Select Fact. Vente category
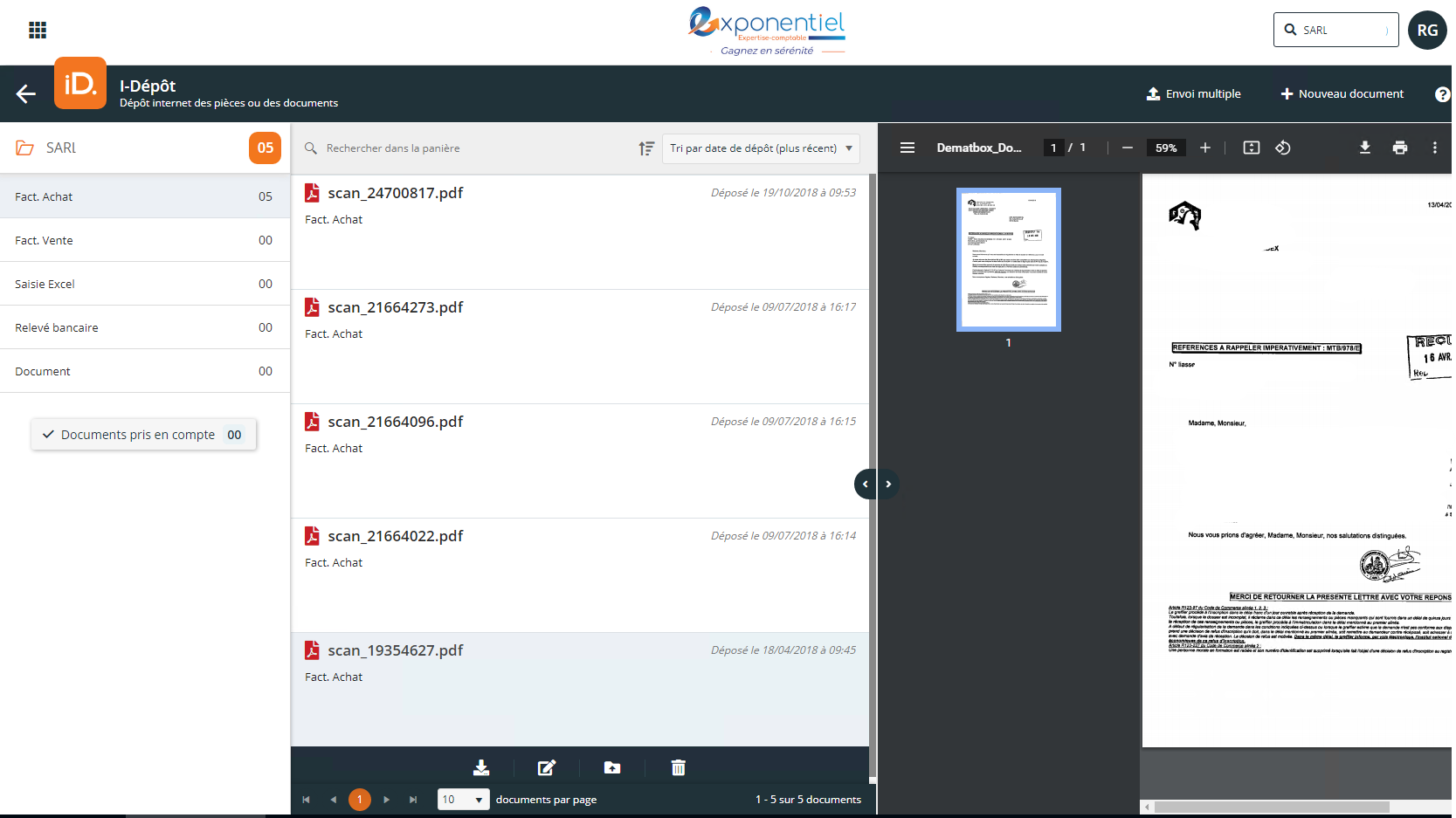This screenshot has height=818, width=1456. click(x=144, y=240)
